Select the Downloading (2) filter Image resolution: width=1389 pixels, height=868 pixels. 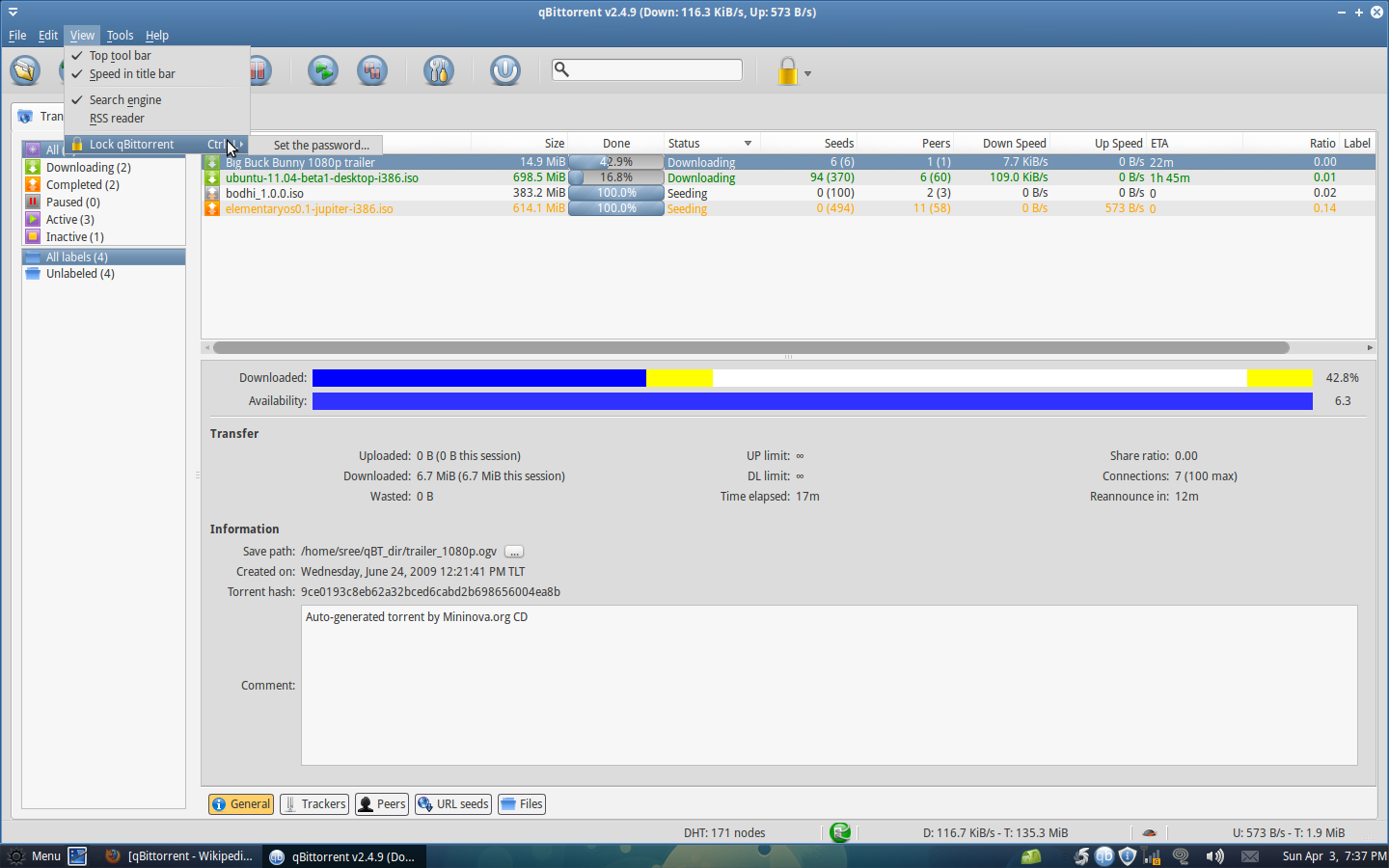(103, 167)
